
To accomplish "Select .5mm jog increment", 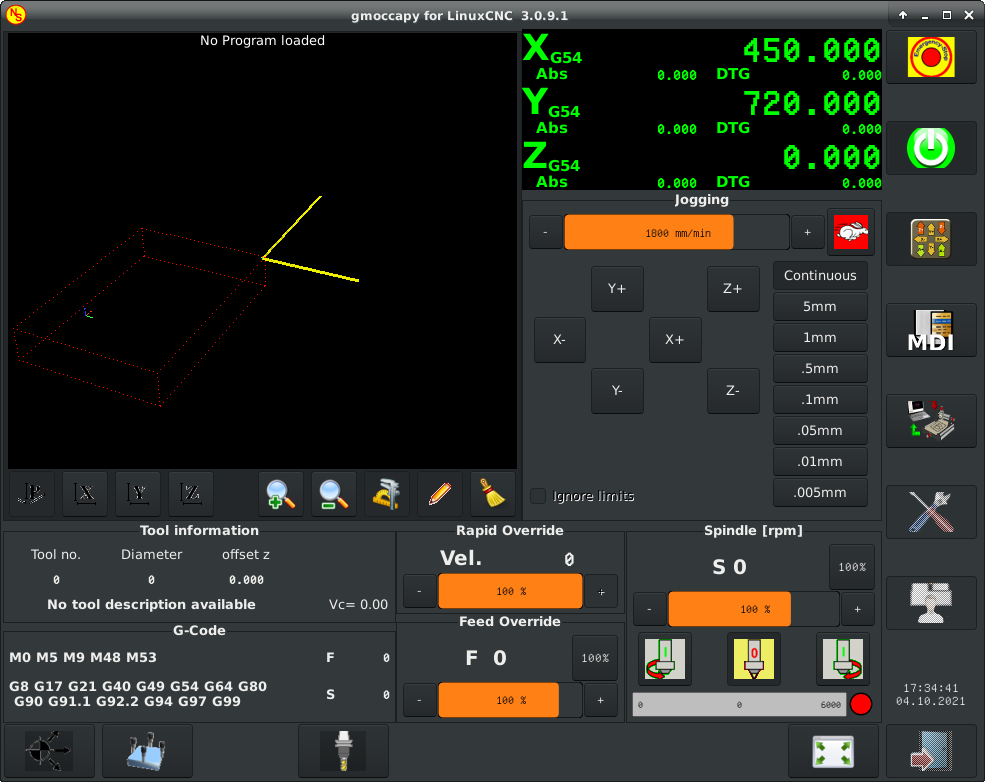I will tap(820, 369).
